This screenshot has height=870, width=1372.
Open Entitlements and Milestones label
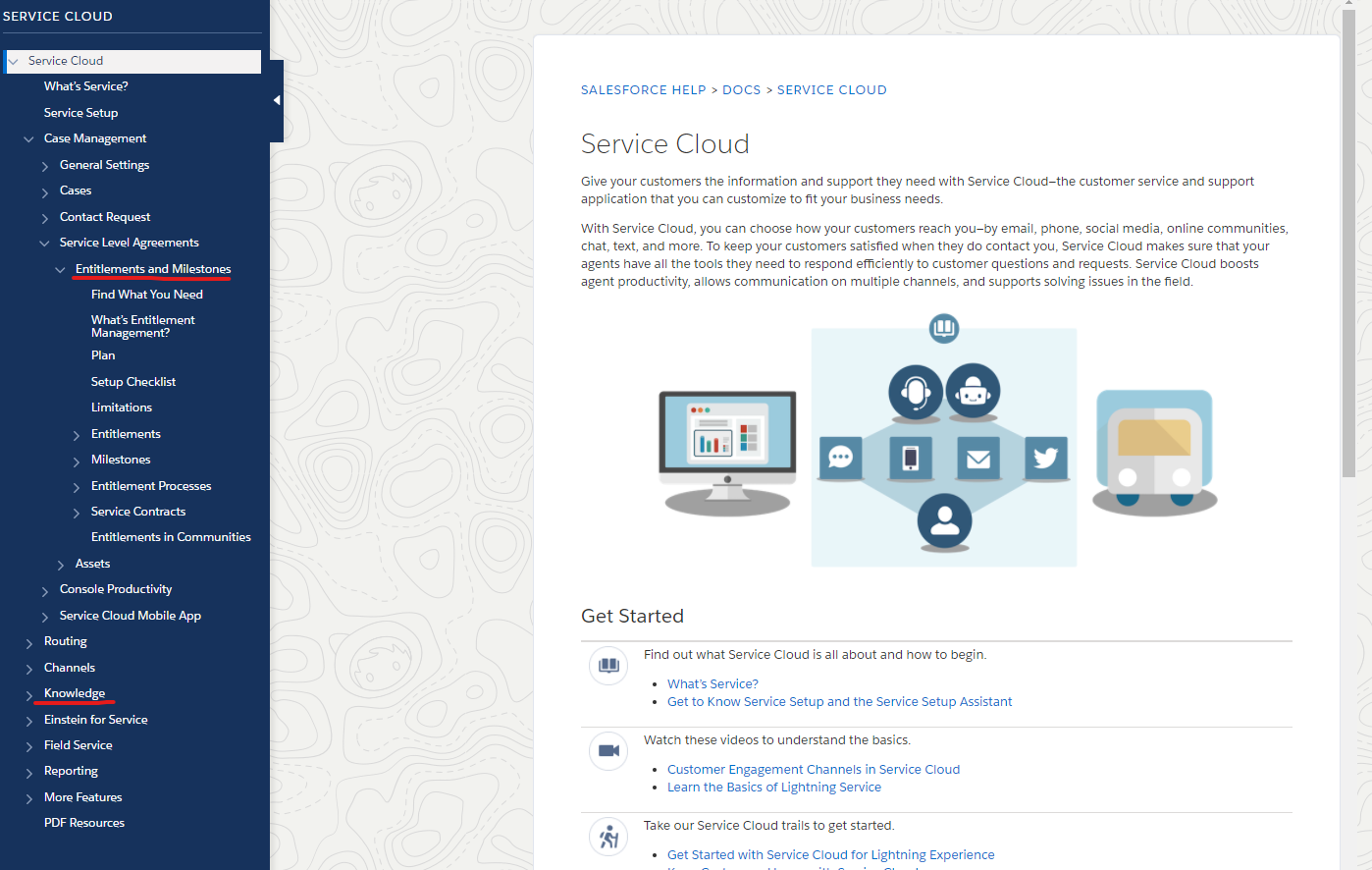153,269
